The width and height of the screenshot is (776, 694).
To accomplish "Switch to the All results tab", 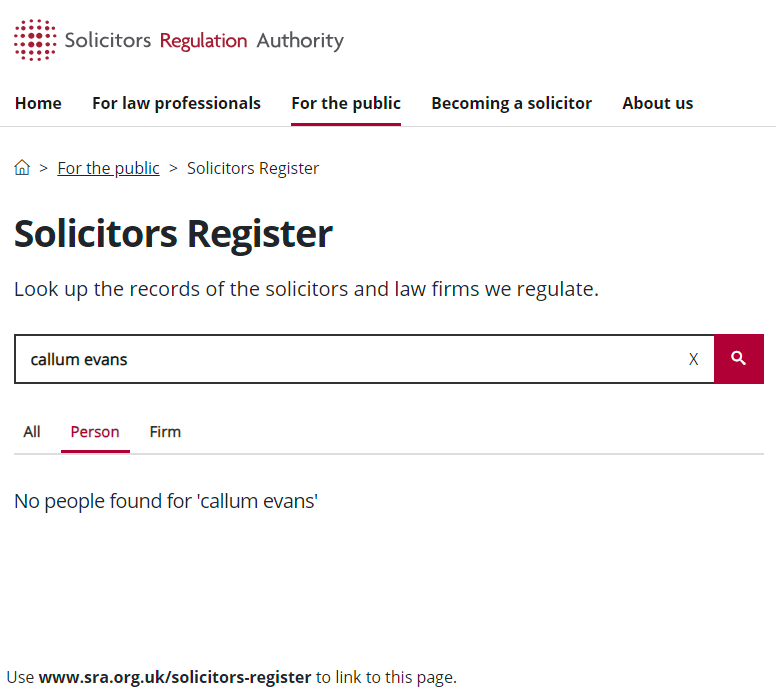I will click(x=32, y=432).
